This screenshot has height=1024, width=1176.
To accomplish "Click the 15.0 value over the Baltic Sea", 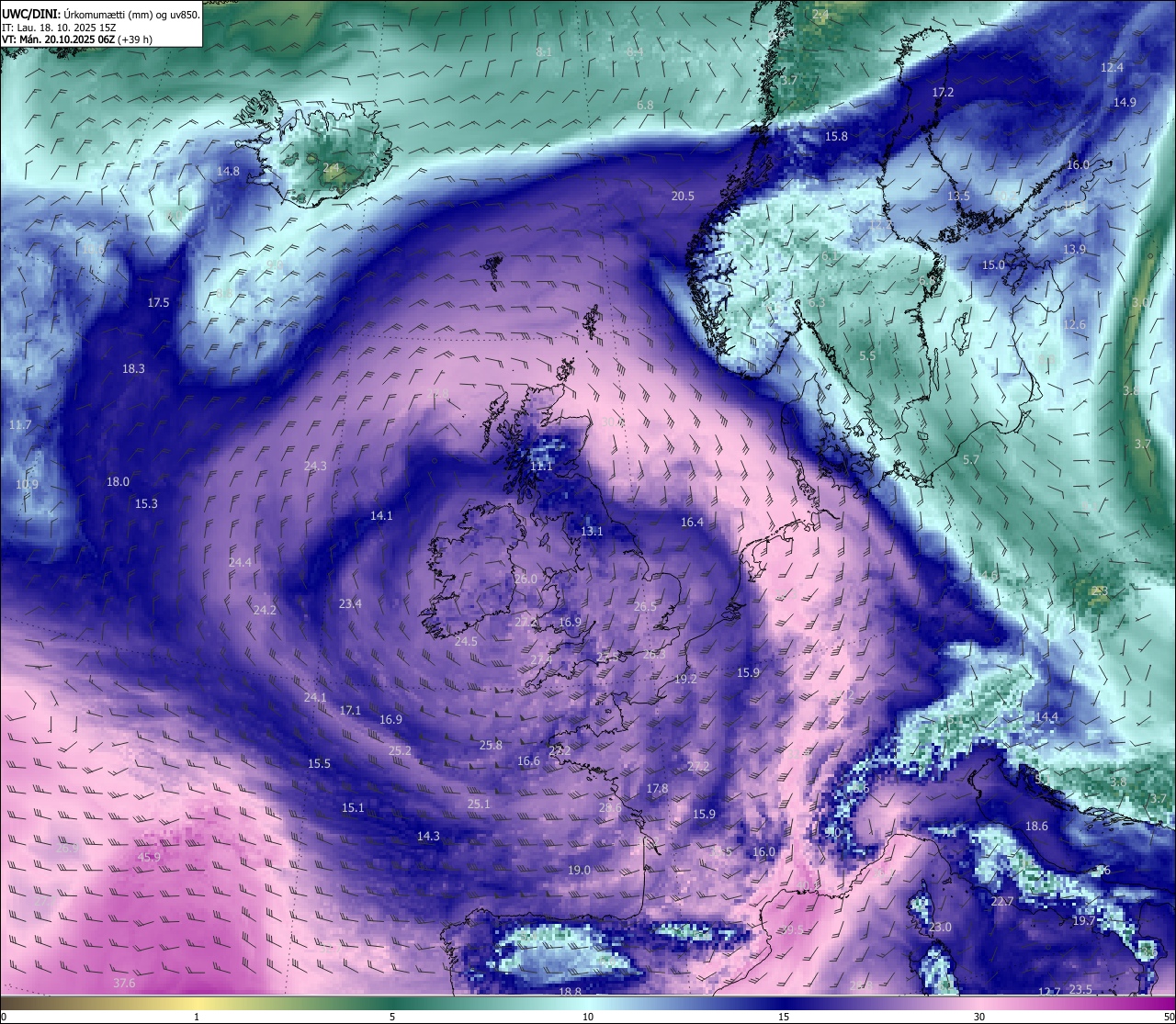I will [993, 264].
